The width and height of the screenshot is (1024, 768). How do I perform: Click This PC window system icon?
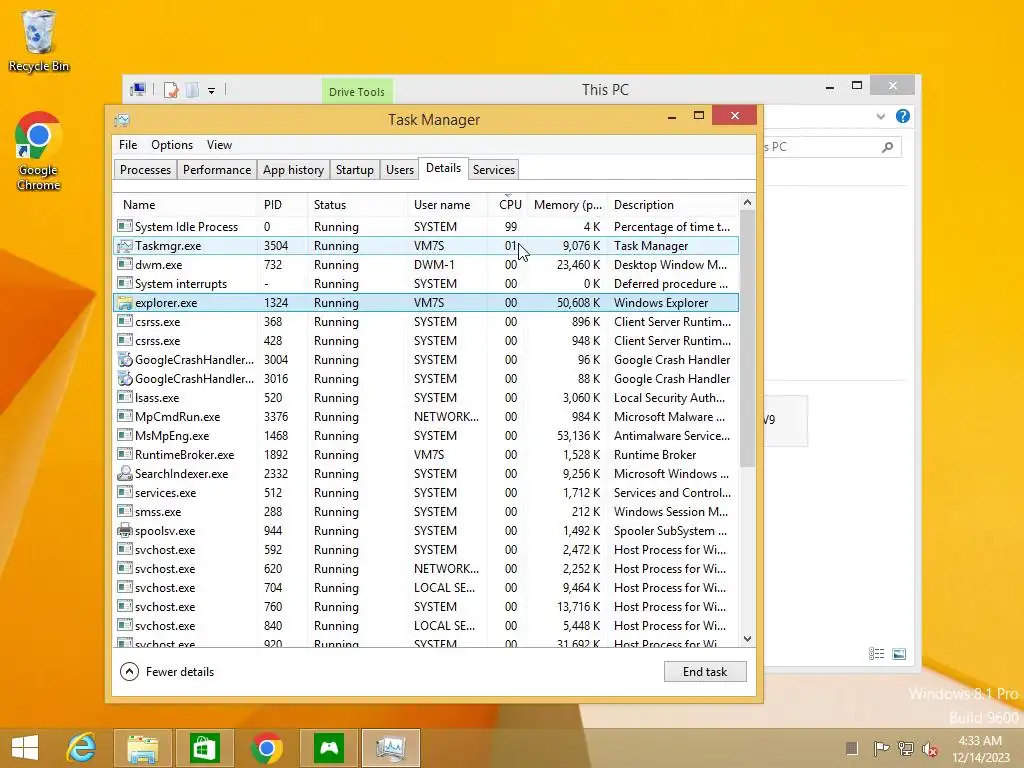pyautogui.click(x=138, y=89)
